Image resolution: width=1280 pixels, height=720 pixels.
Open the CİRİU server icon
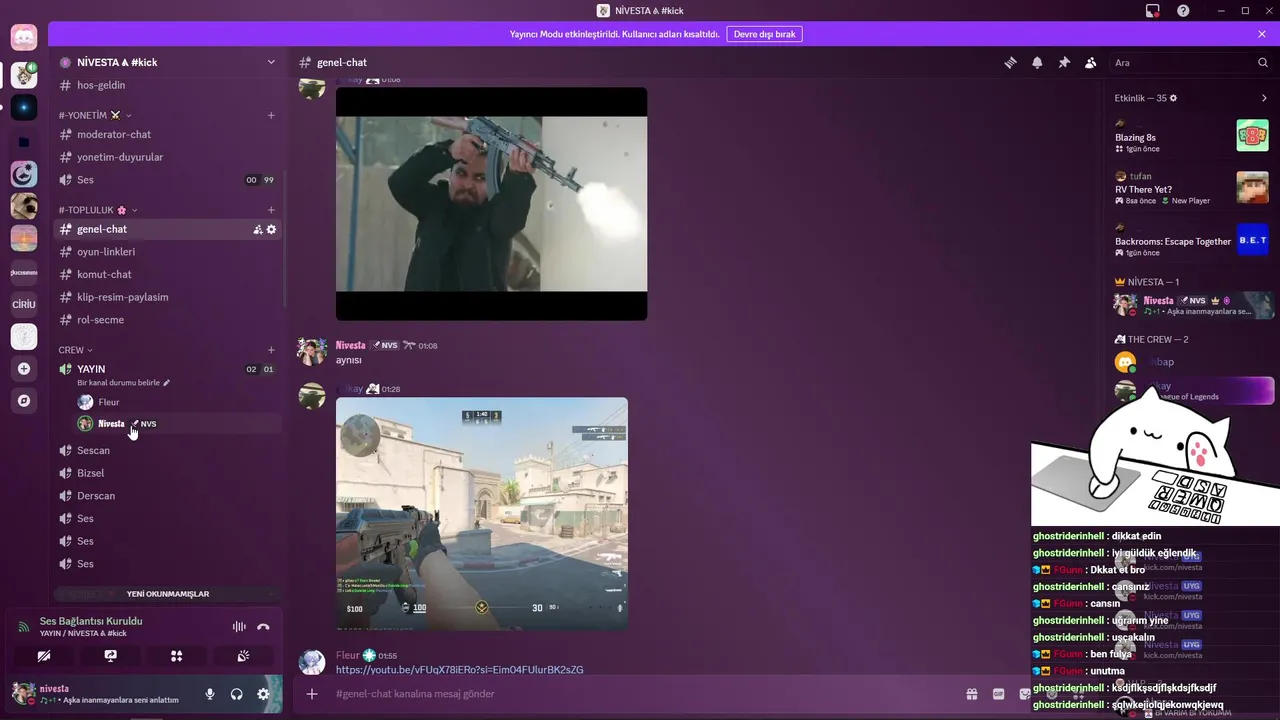(x=24, y=304)
